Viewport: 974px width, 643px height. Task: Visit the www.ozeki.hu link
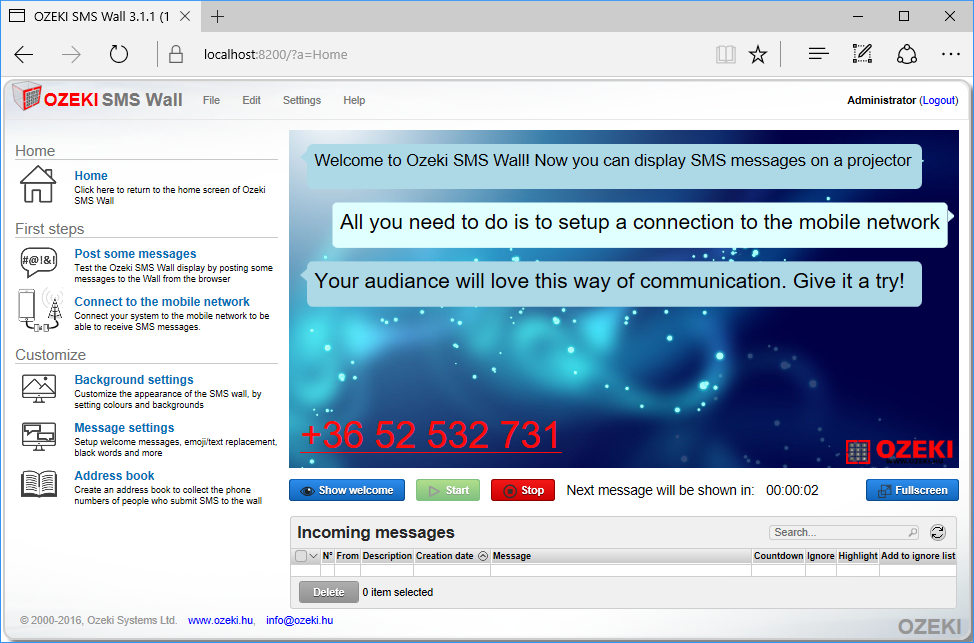click(x=221, y=620)
